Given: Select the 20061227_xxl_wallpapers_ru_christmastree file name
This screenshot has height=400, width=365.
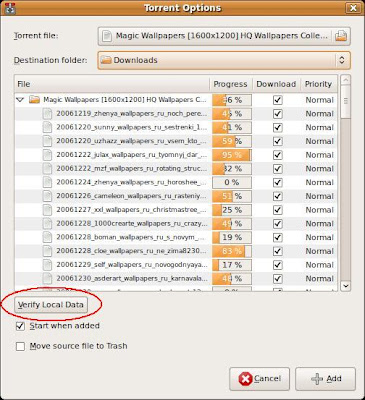Looking at the screenshot, I should [132, 210].
